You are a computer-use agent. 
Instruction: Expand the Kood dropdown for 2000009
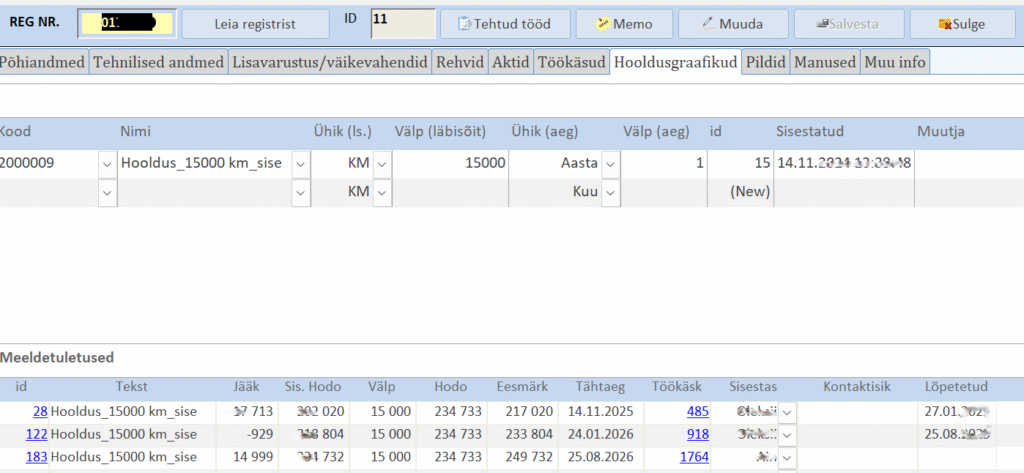point(108,163)
